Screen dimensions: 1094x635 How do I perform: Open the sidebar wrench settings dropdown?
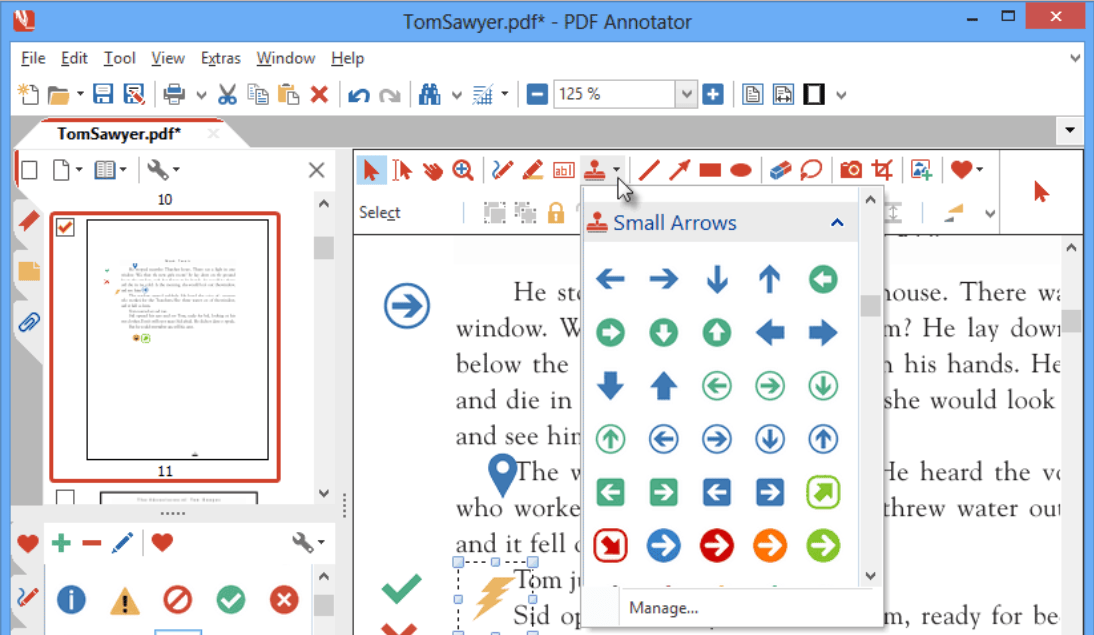point(176,170)
